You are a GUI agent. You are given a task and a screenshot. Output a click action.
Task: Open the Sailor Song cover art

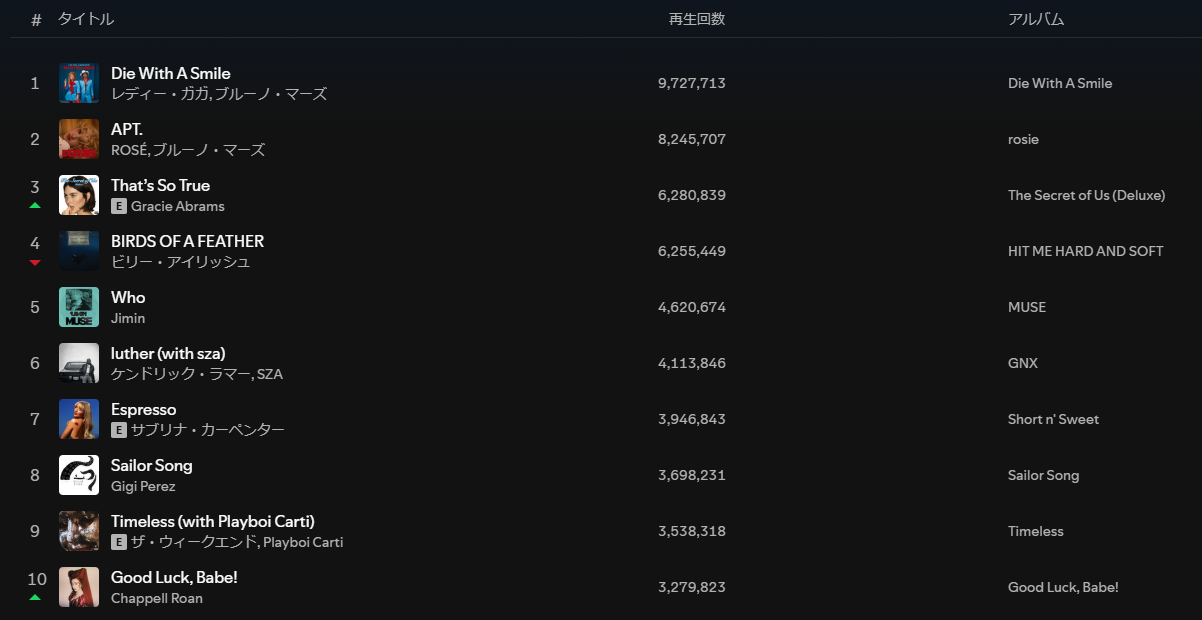(79, 475)
